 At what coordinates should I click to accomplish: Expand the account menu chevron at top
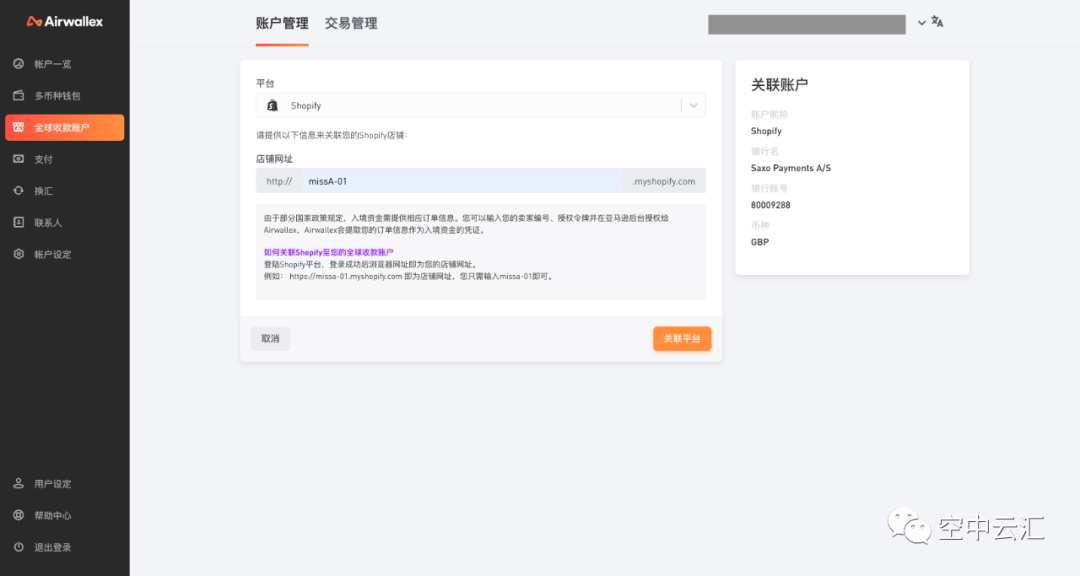click(x=921, y=23)
